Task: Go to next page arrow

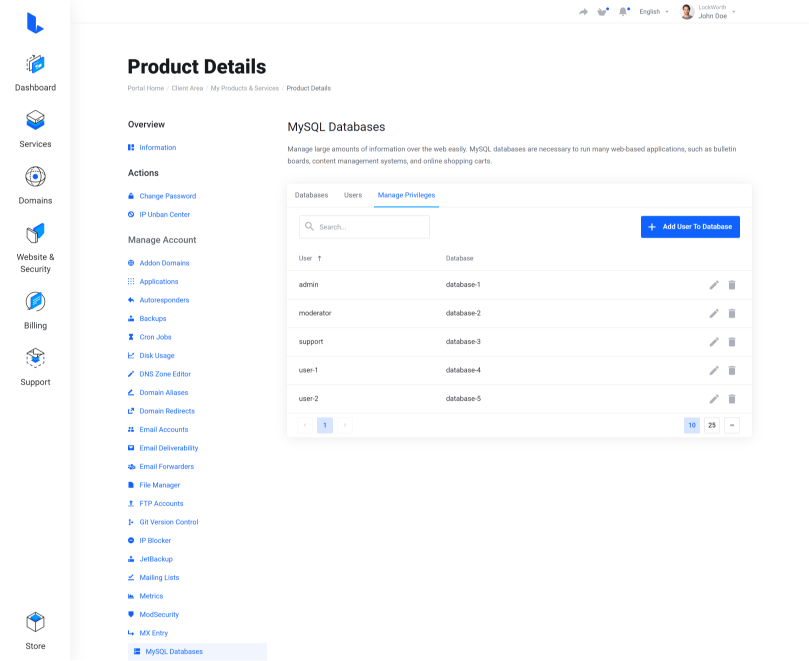Action: (345, 425)
